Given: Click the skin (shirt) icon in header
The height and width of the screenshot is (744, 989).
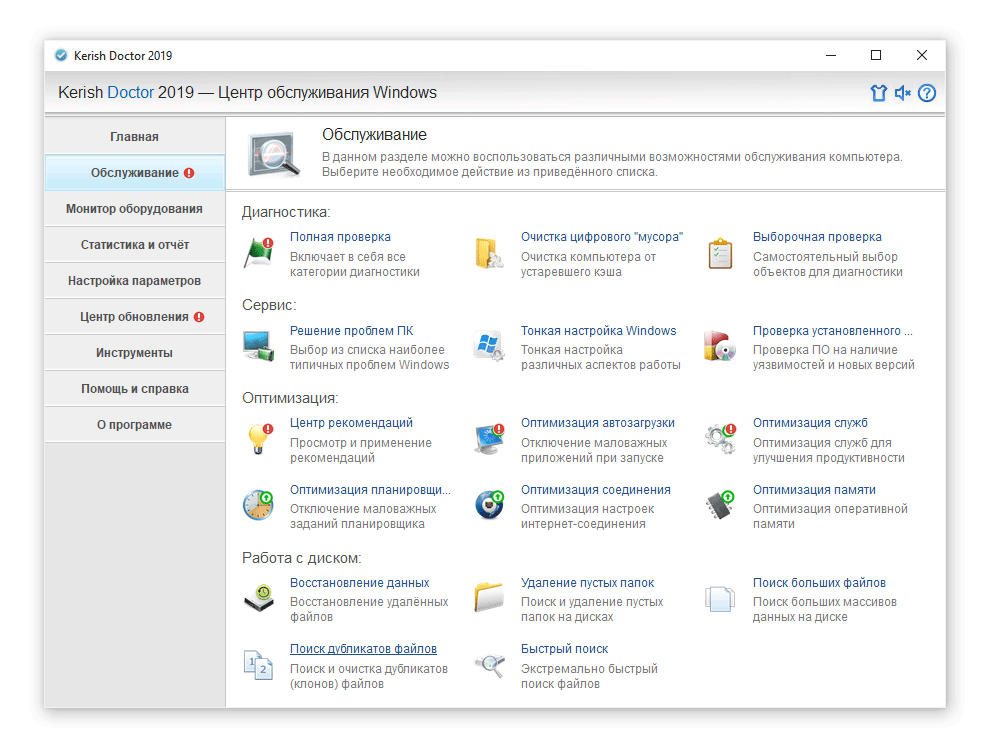Looking at the screenshot, I should coord(878,93).
